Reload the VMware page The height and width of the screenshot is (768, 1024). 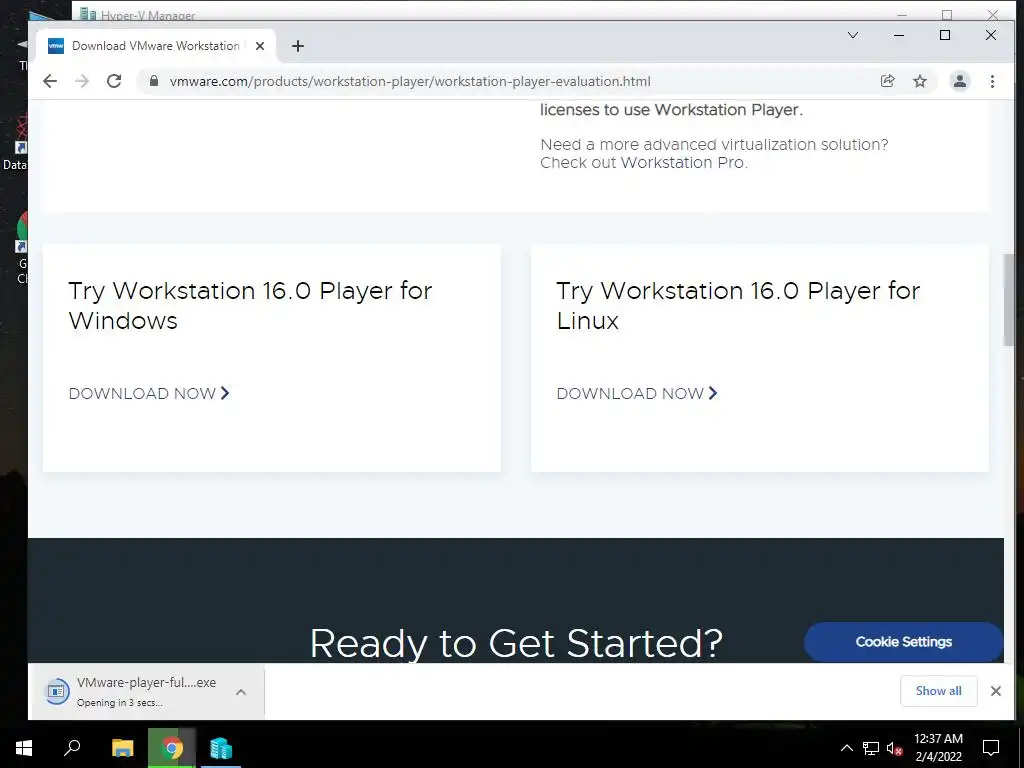coord(114,81)
